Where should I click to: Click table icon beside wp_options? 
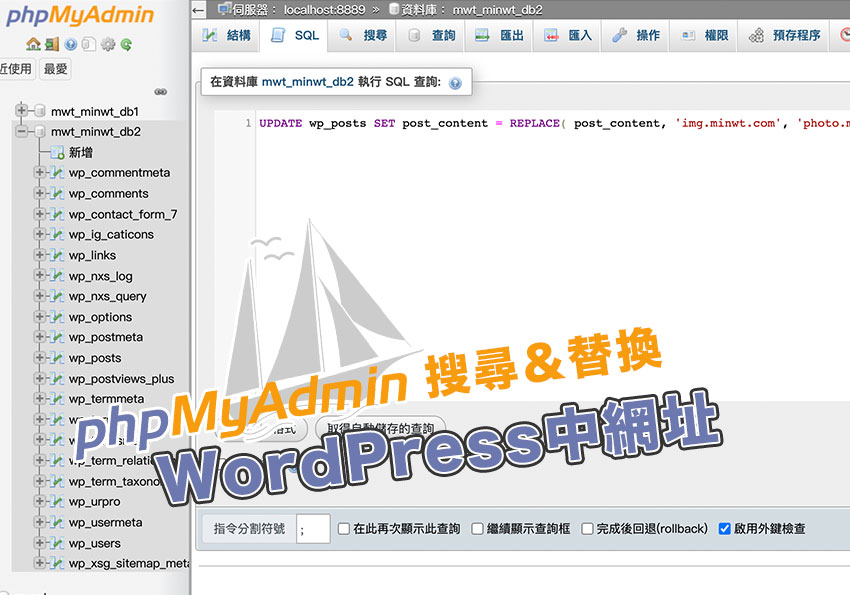tap(57, 317)
